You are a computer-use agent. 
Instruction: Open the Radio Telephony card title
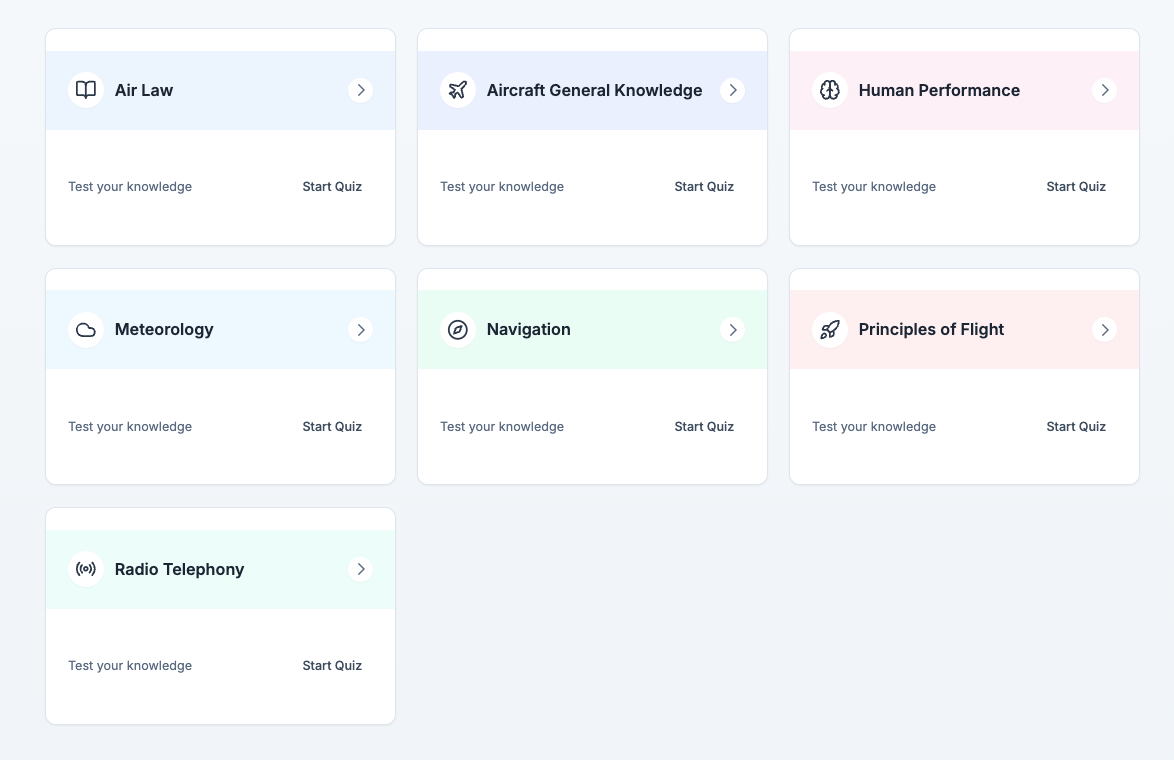coord(179,569)
